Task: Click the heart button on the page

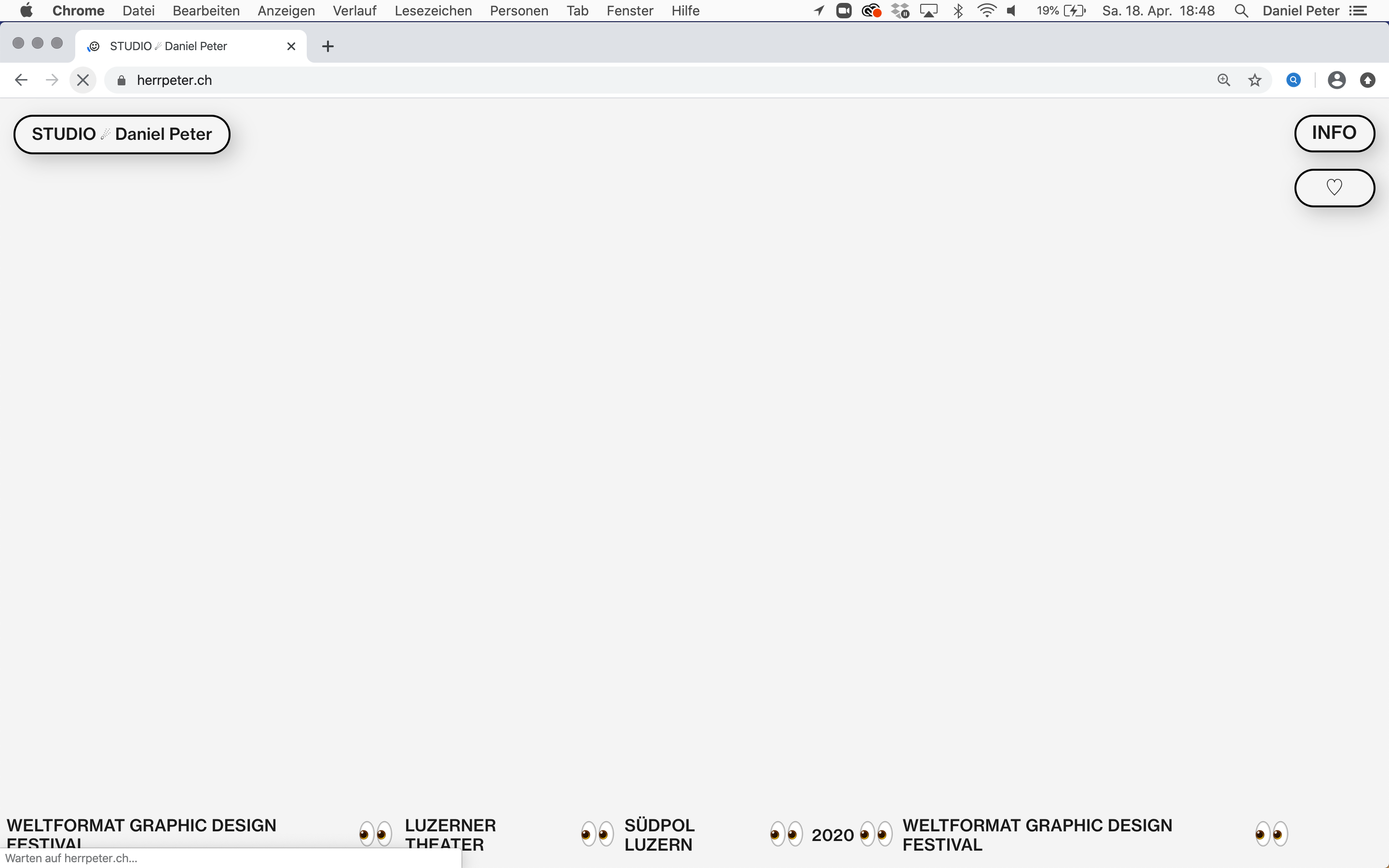Action: (1334, 188)
